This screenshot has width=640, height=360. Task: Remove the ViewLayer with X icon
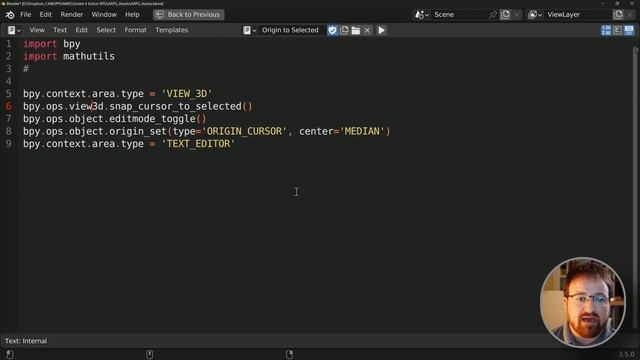[x=630, y=15]
